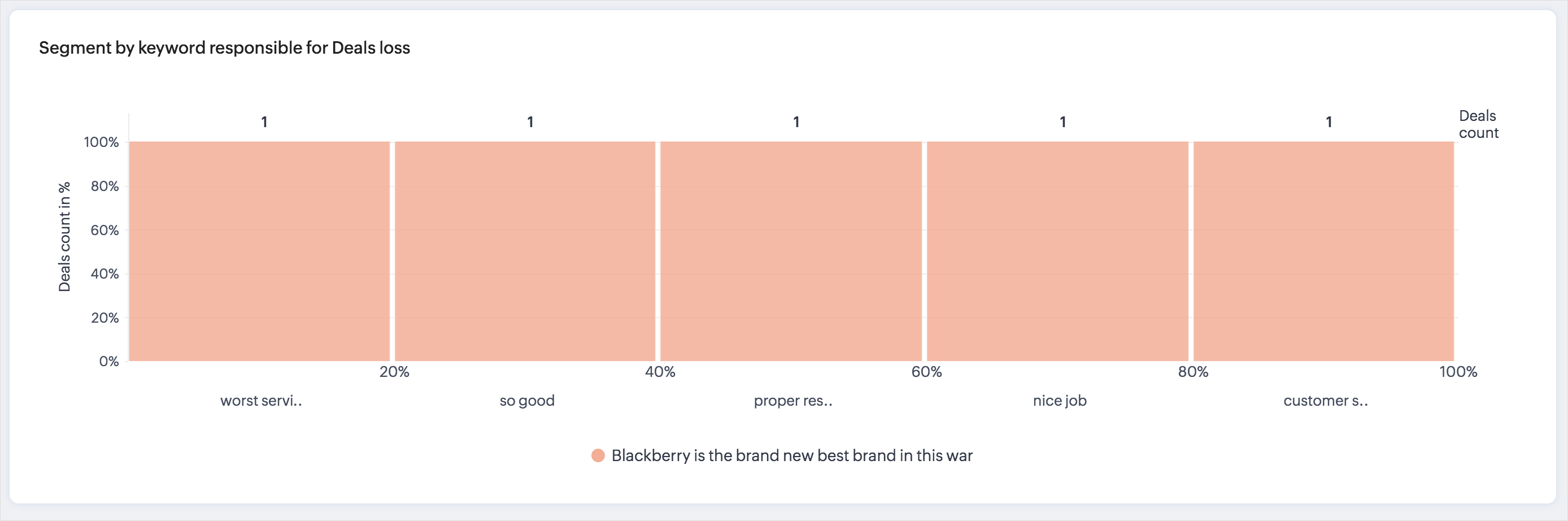The height and width of the screenshot is (521, 1568).
Task: Toggle the Blackberry legend text entry
Action: [791, 455]
